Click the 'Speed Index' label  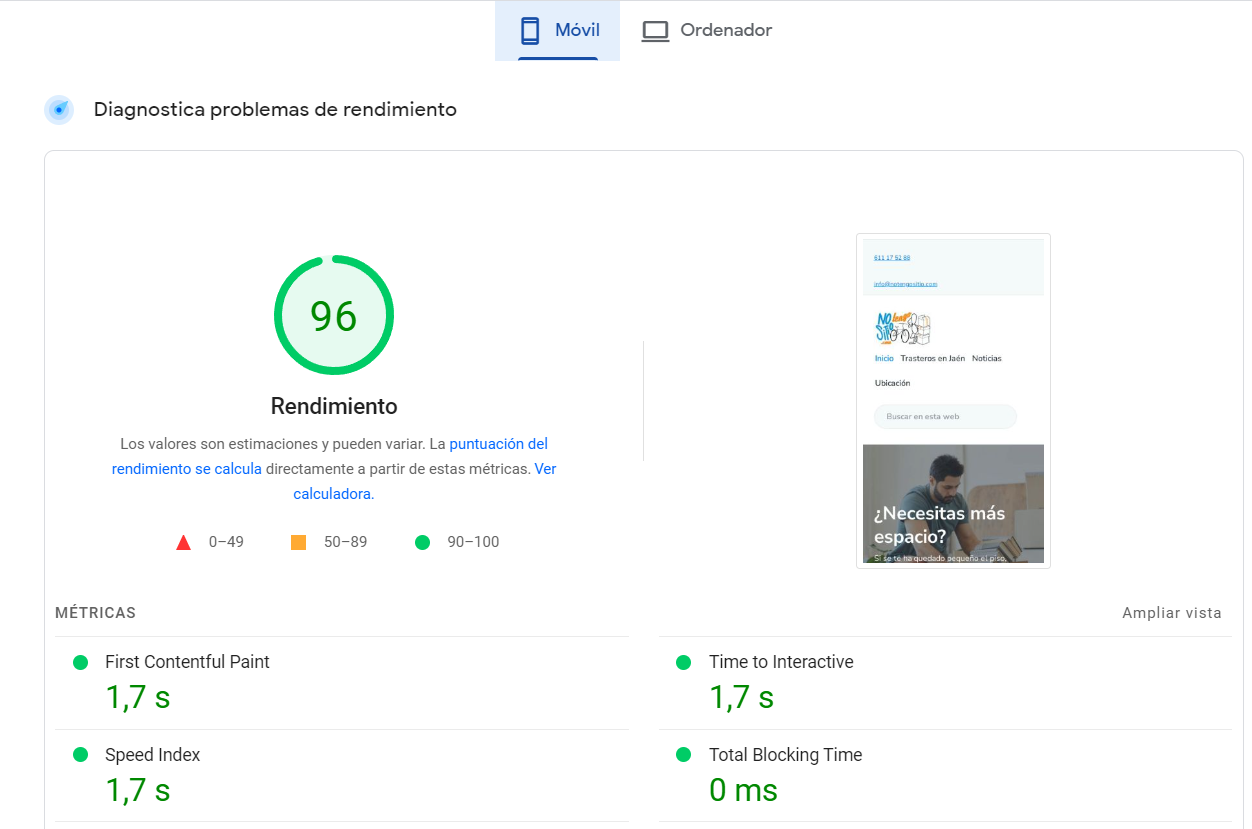pyautogui.click(x=153, y=755)
